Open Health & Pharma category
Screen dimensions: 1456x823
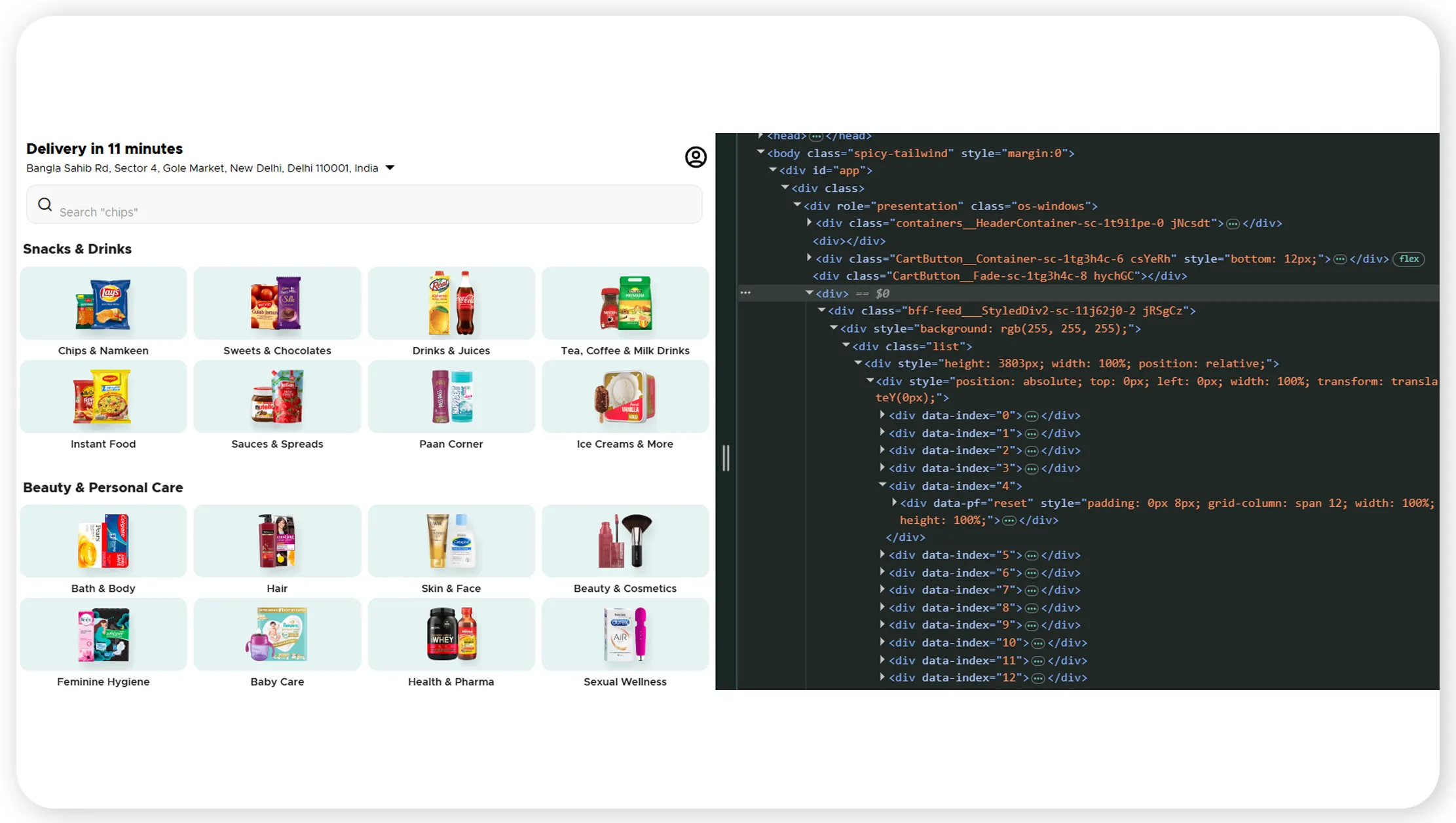[x=451, y=643]
